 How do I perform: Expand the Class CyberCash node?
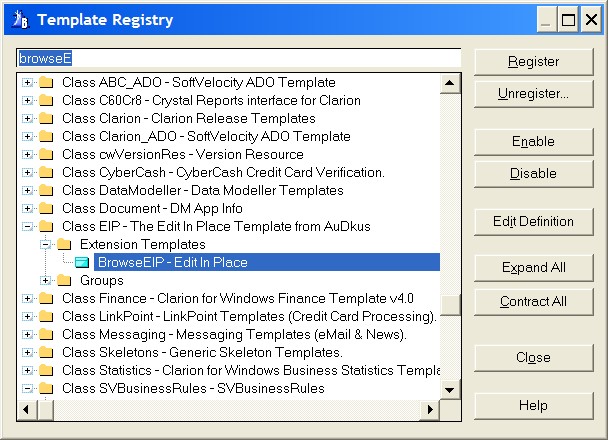[x=27, y=172]
